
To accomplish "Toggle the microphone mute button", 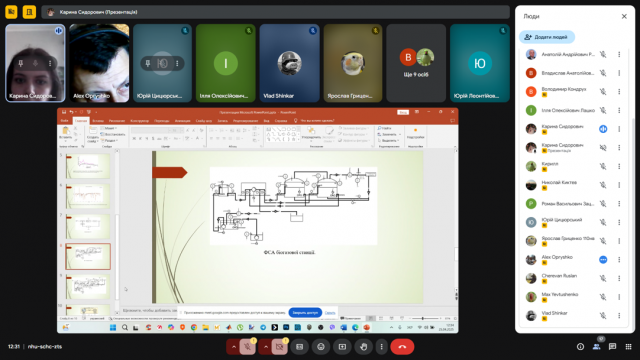I will pyautogui.click(x=247, y=347).
